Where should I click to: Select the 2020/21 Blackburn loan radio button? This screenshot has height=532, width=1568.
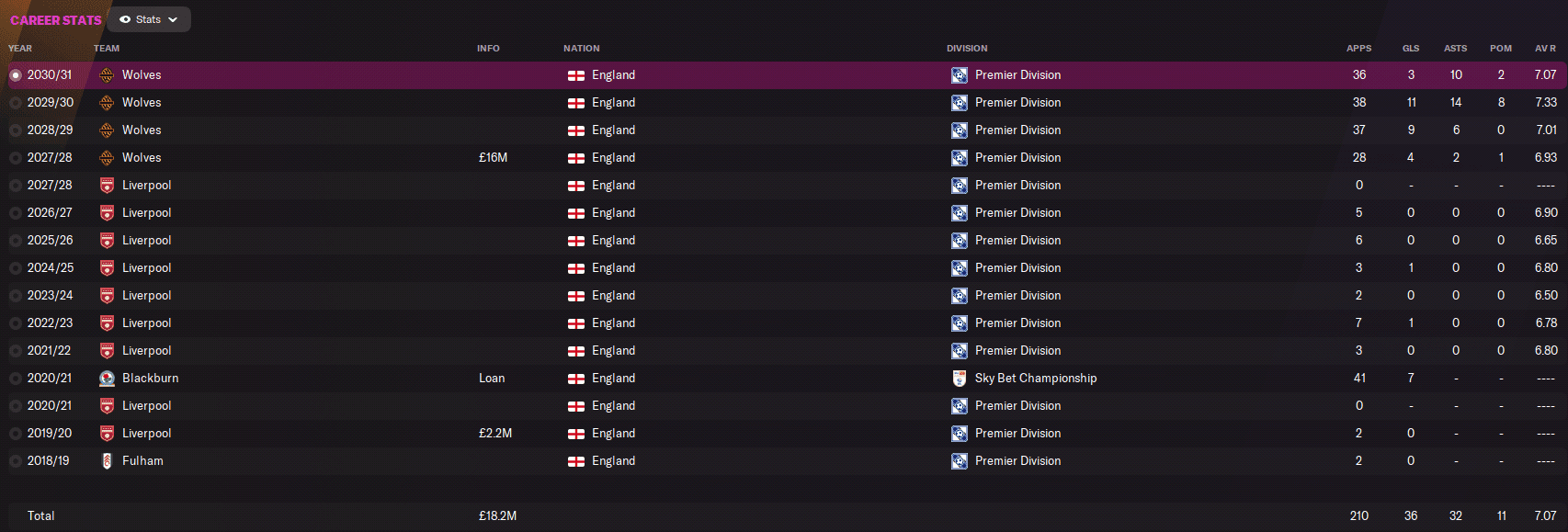pos(16,379)
